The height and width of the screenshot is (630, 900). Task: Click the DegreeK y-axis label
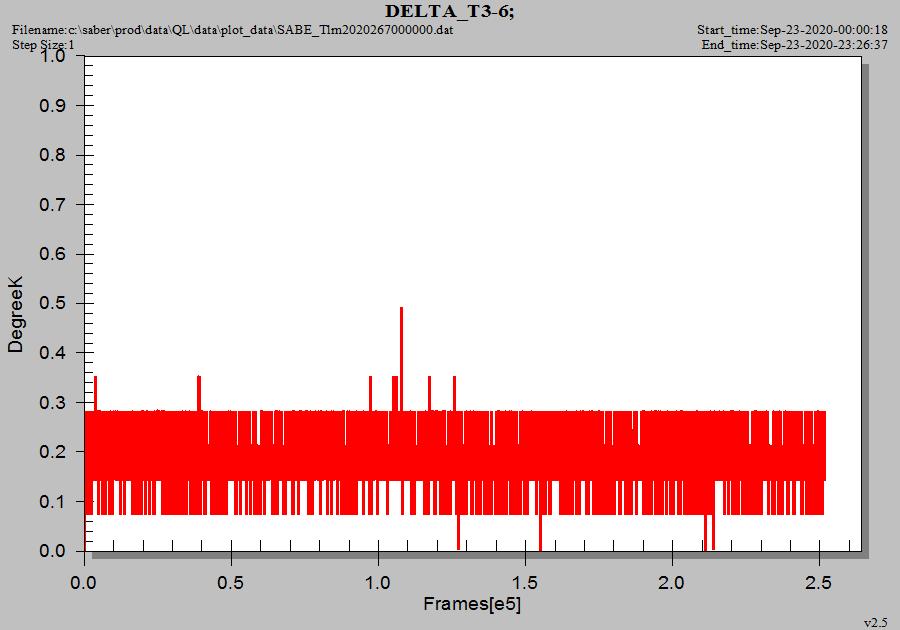[15, 314]
